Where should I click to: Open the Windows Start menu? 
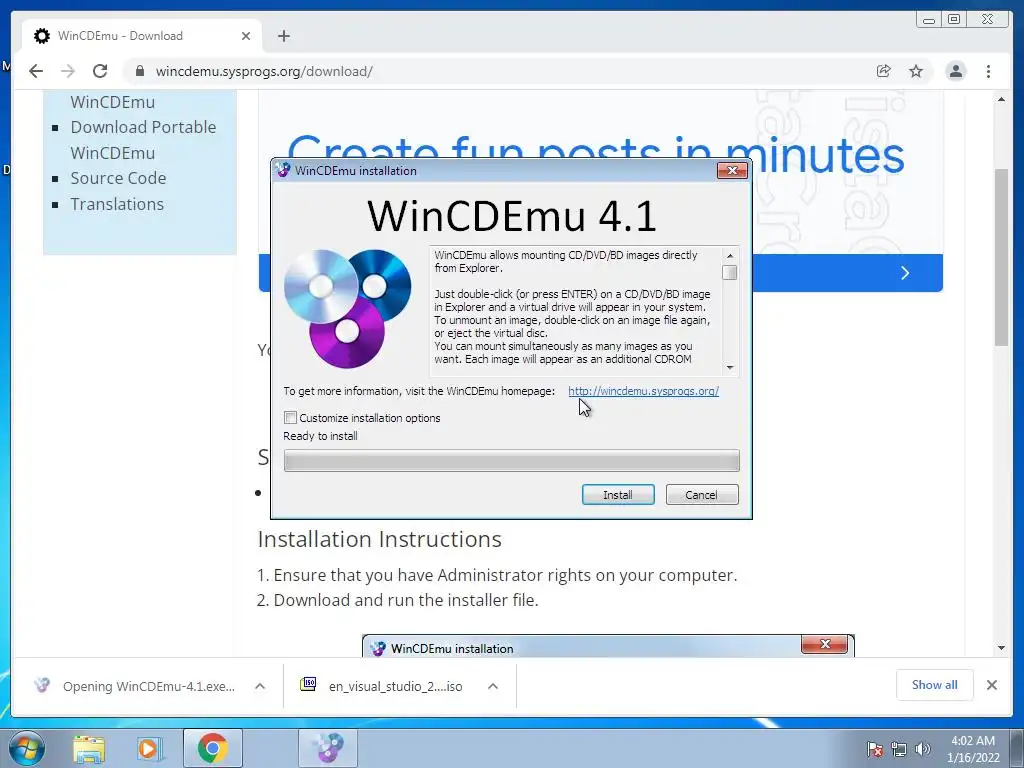[26, 748]
